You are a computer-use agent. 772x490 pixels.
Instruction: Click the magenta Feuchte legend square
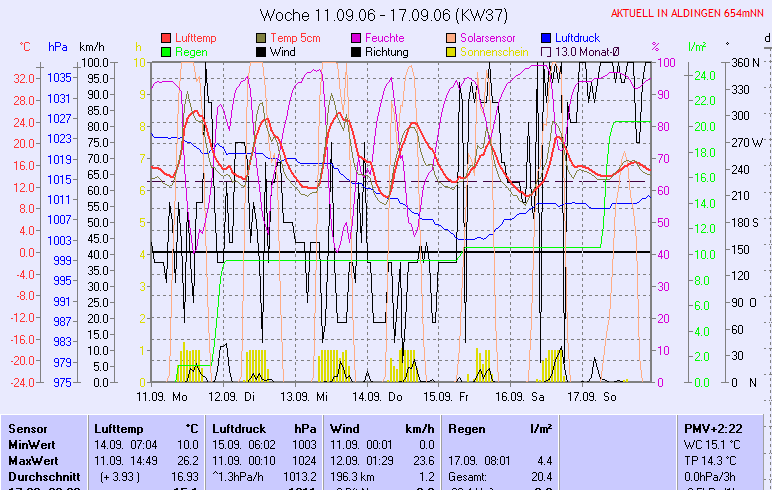click(x=355, y=38)
